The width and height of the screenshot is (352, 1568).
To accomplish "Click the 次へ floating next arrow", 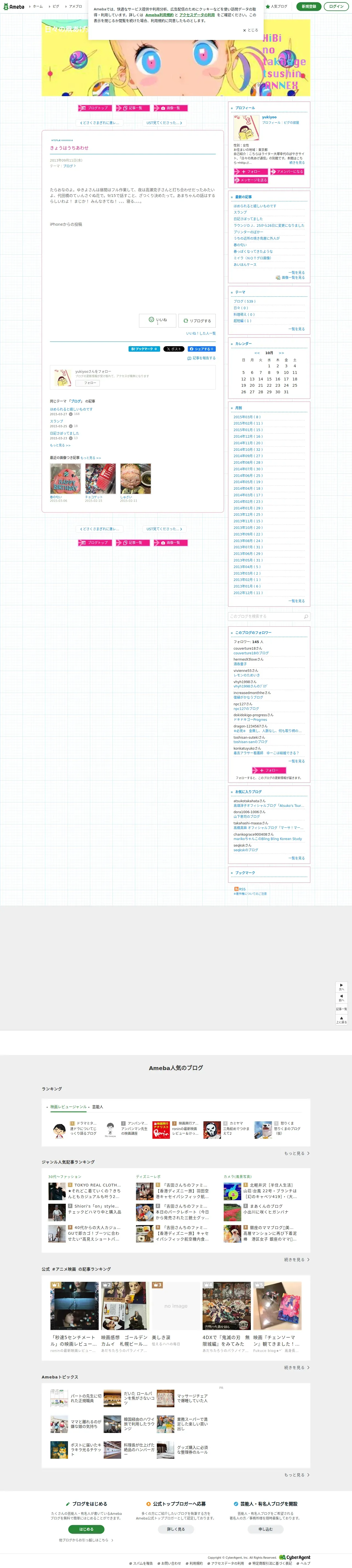I will pos(341,987).
